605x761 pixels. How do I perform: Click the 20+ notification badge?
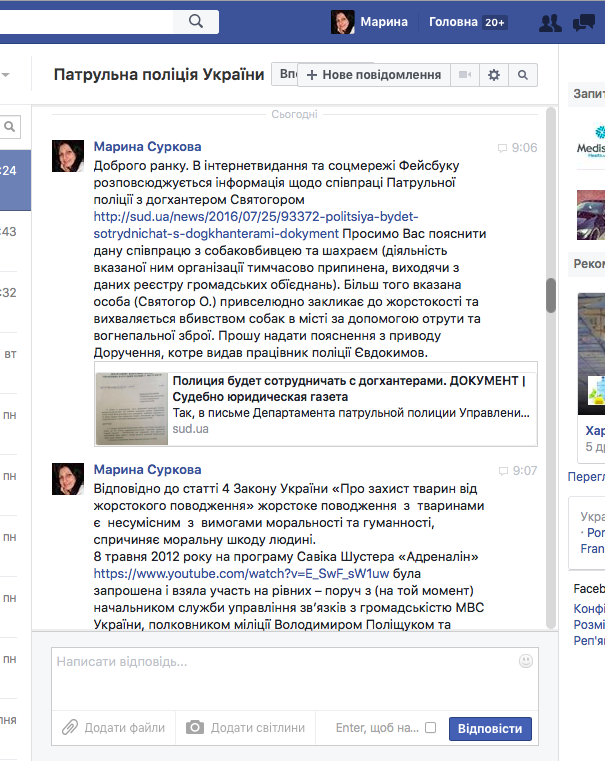(494, 22)
